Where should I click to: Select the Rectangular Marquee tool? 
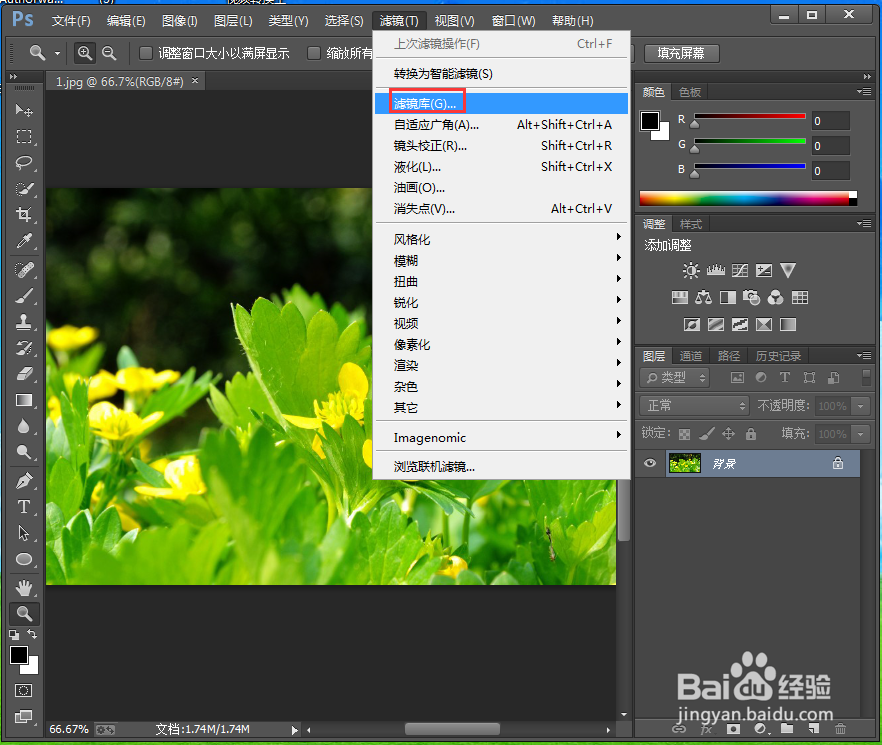pos(24,136)
